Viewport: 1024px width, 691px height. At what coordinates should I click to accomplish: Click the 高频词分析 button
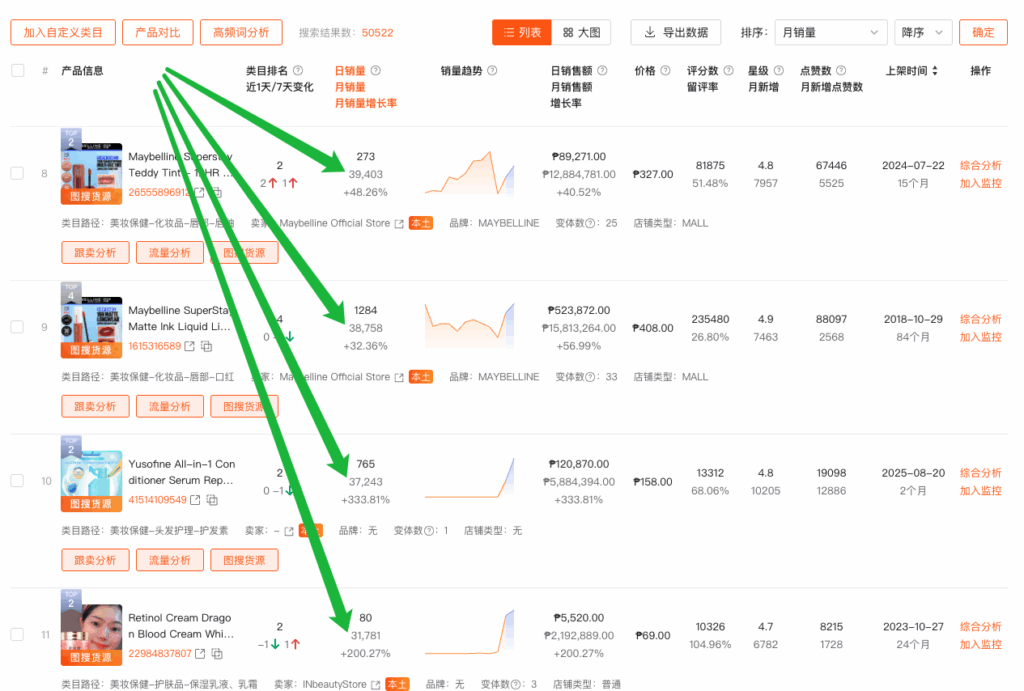coord(241,33)
